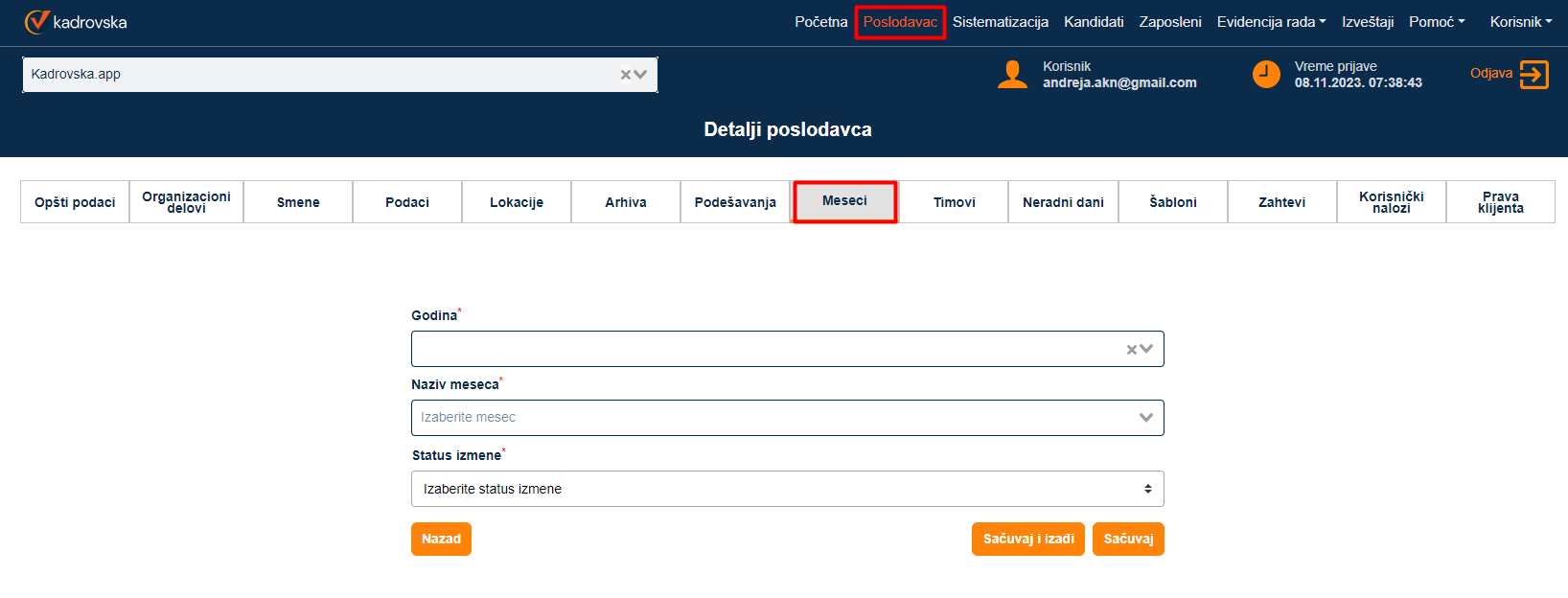
Task: Go to Zaposleni in the navigation bar
Action: click(x=1169, y=22)
